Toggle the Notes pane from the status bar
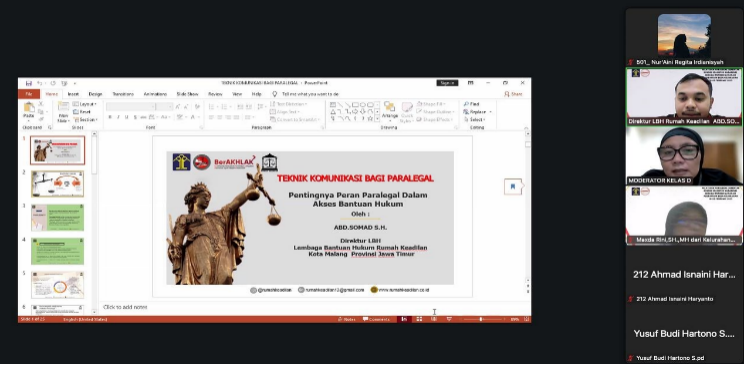This screenshot has width=746, height=366. click(x=347, y=319)
